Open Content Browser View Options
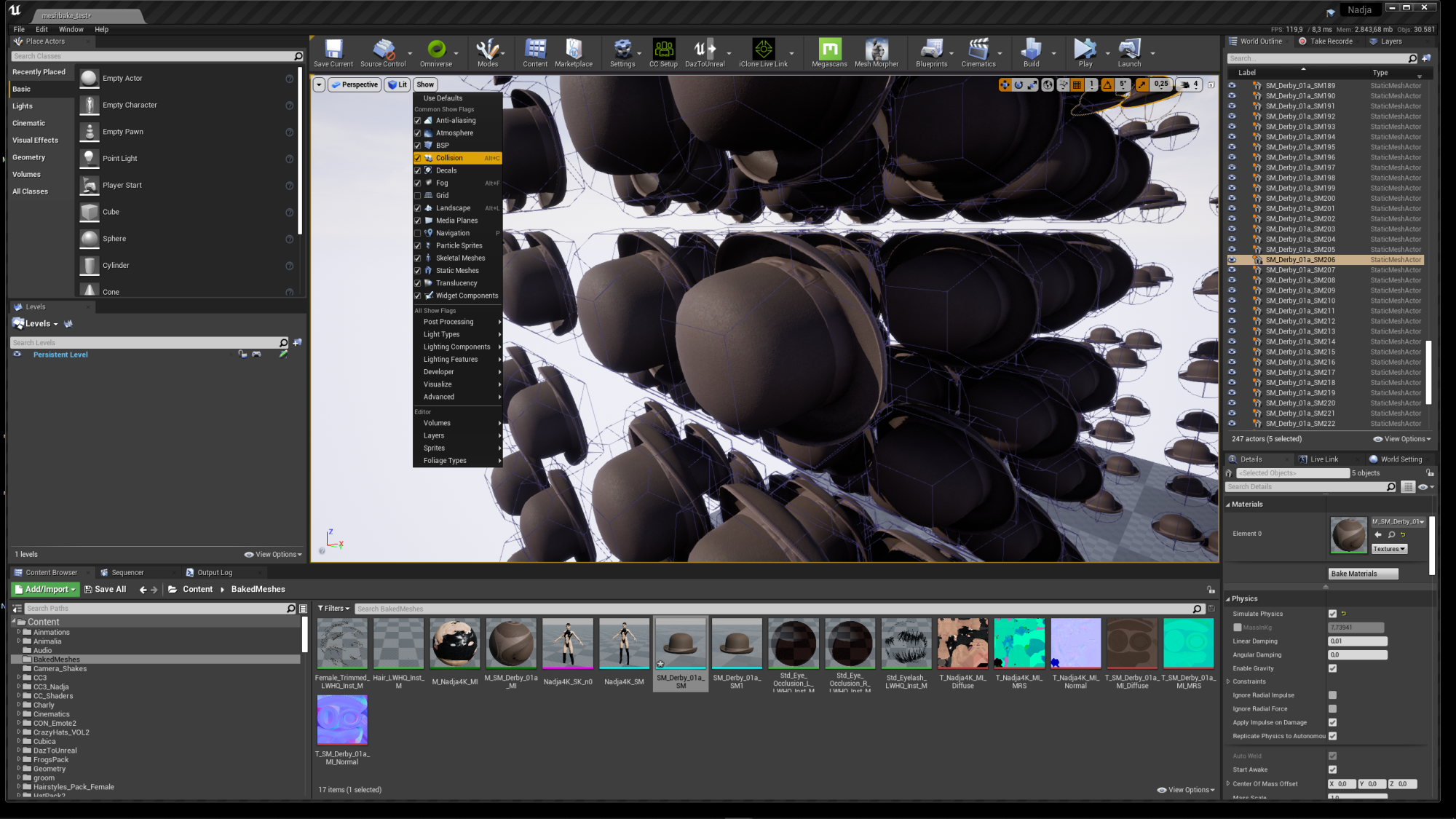 pyautogui.click(x=1186, y=790)
